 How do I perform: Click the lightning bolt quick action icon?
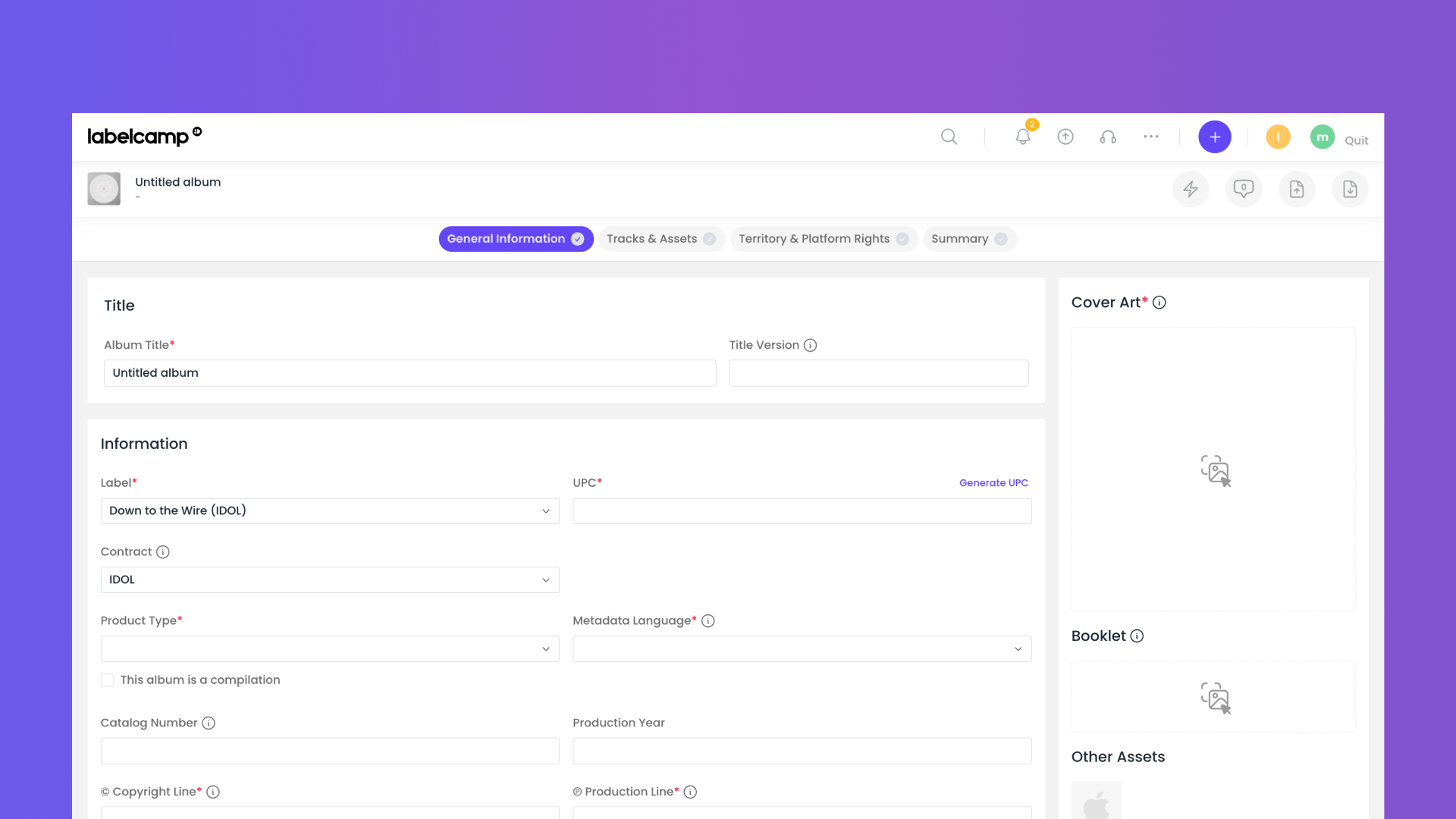(x=1191, y=189)
